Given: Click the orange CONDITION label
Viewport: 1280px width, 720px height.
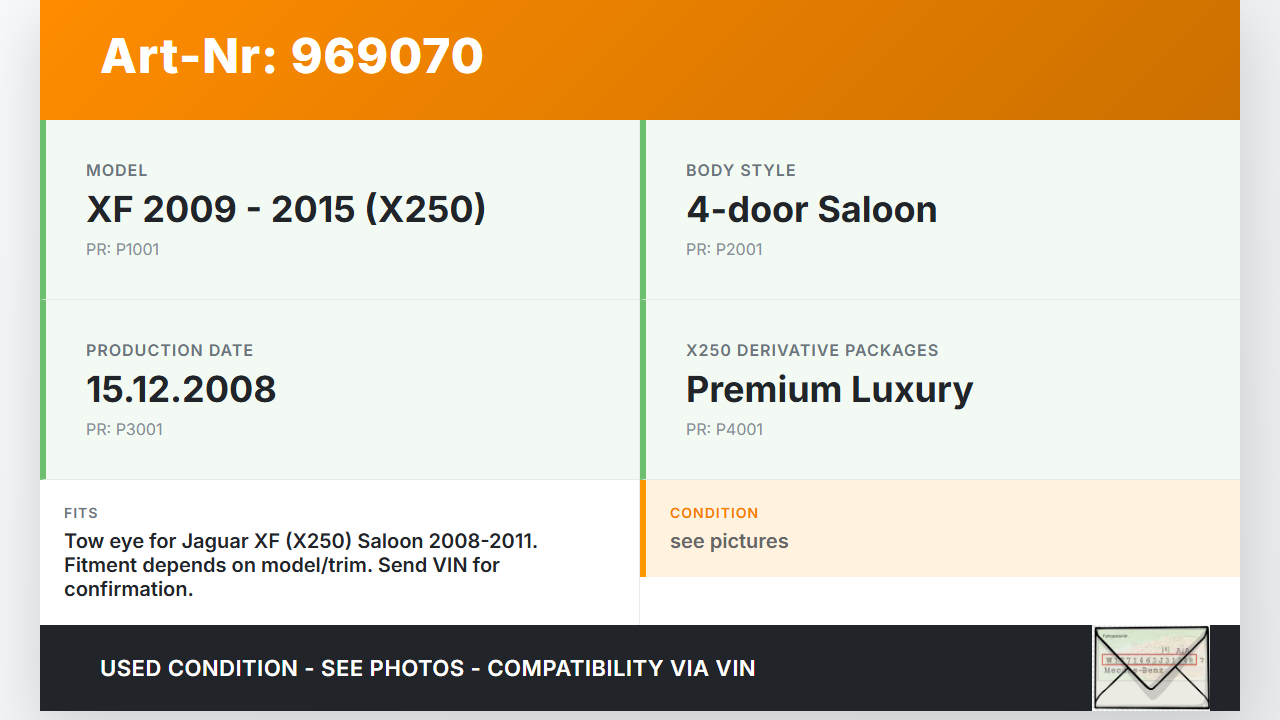Looking at the screenshot, I should pyautogui.click(x=714, y=513).
